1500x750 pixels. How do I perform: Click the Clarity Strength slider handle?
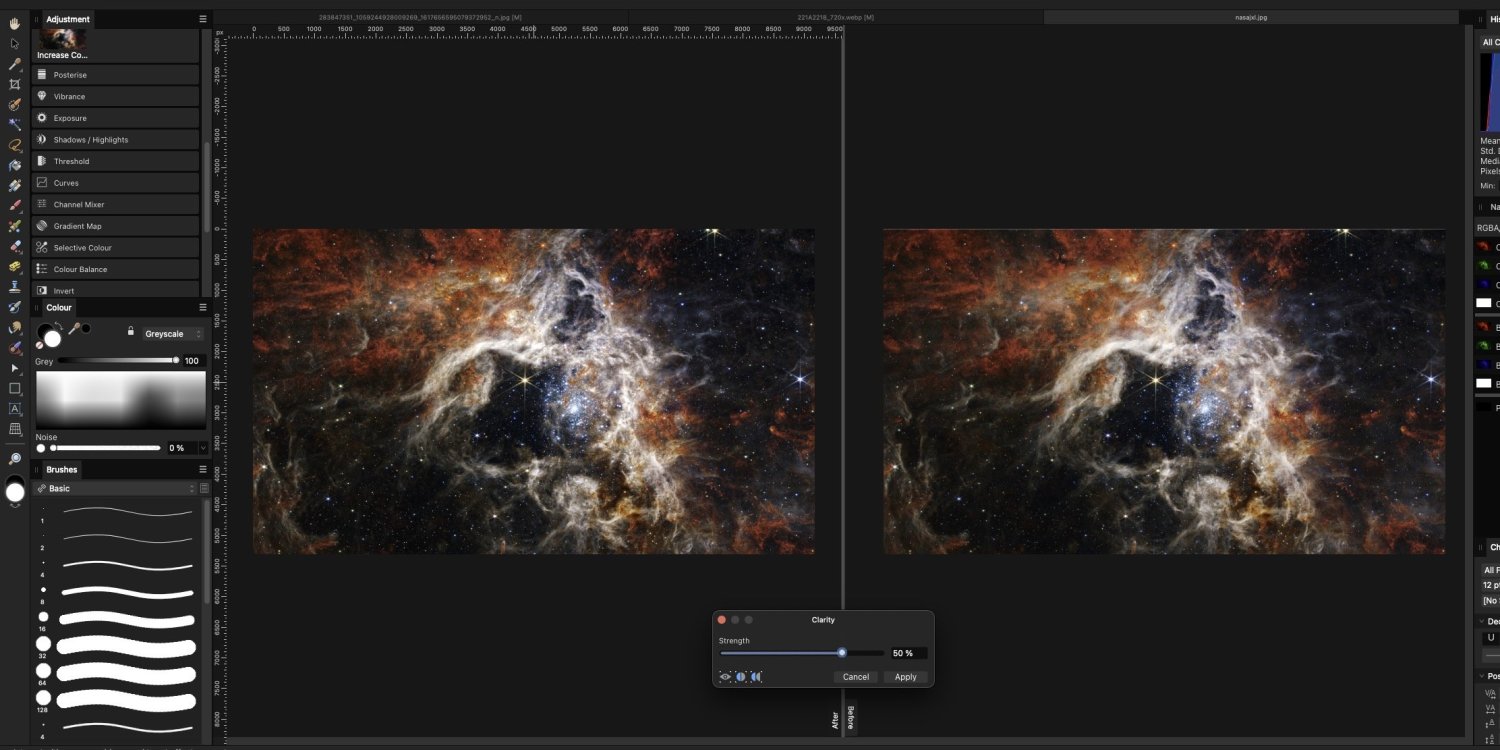[842, 653]
